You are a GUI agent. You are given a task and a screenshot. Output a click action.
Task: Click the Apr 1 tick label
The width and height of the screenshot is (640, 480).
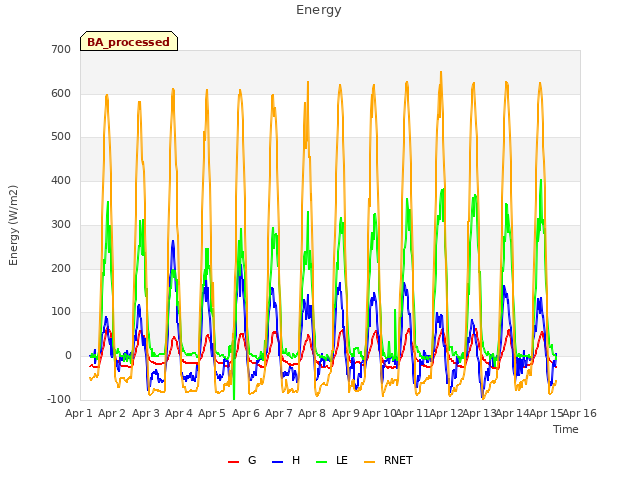pyautogui.click(x=79, y=413)
